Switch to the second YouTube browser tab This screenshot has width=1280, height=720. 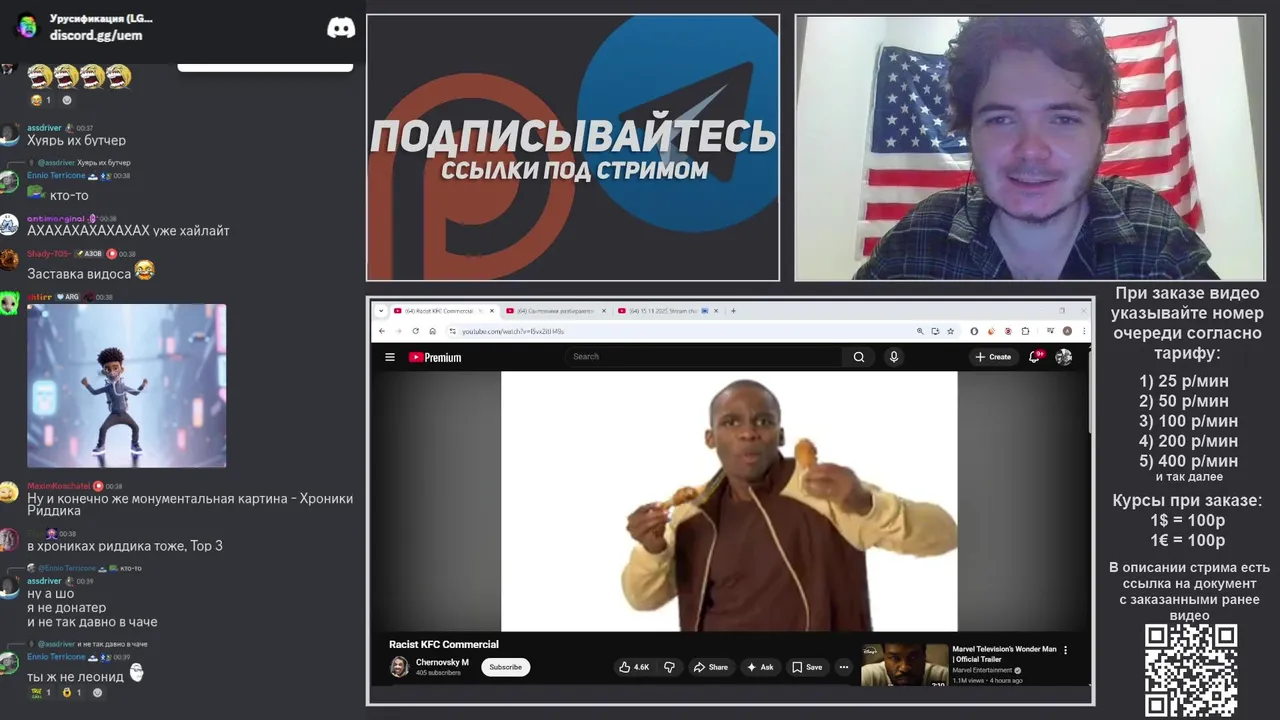pos(553,311)
